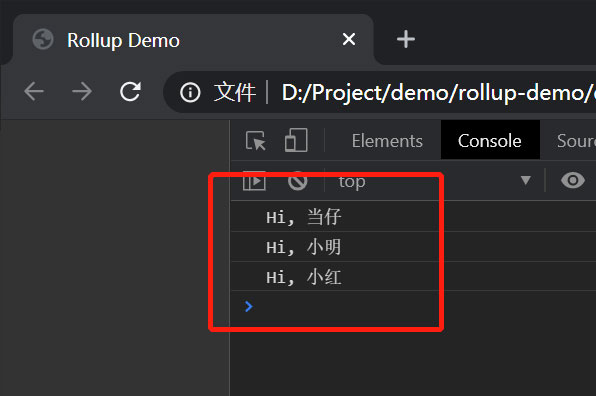Open live expression eye icon
The height and width of the screenshot is (396, 596).
point(573,180)
